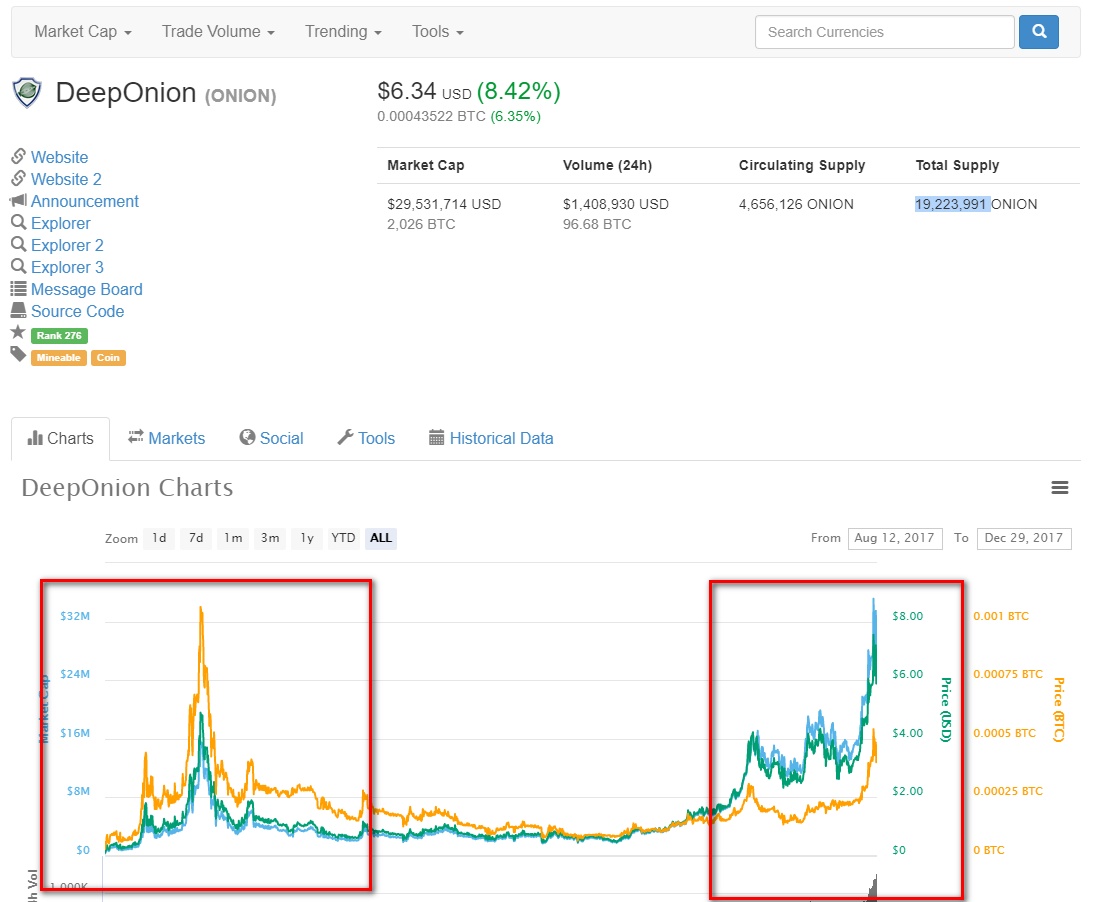Image resolution: width=1098 pixels, height=902 pixels.
Task: Set chart zoom to 1y
Action: [307, 538]
